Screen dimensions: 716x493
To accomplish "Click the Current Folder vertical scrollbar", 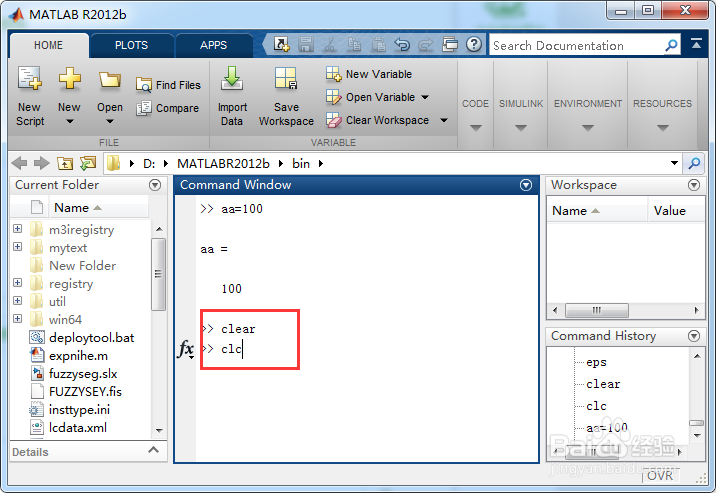I will pos(159,274).
